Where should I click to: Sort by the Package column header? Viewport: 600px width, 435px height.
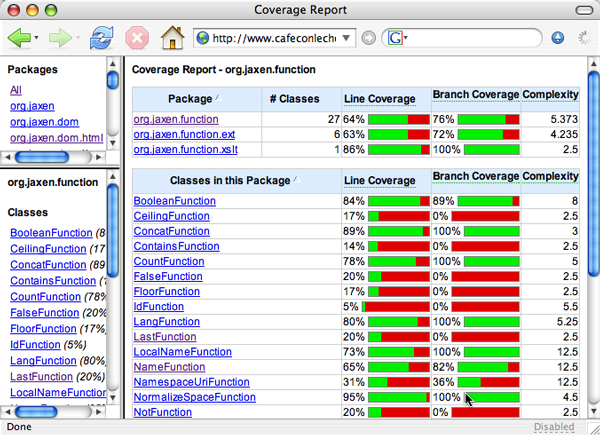pyautogui.click(x=194, y=98)
